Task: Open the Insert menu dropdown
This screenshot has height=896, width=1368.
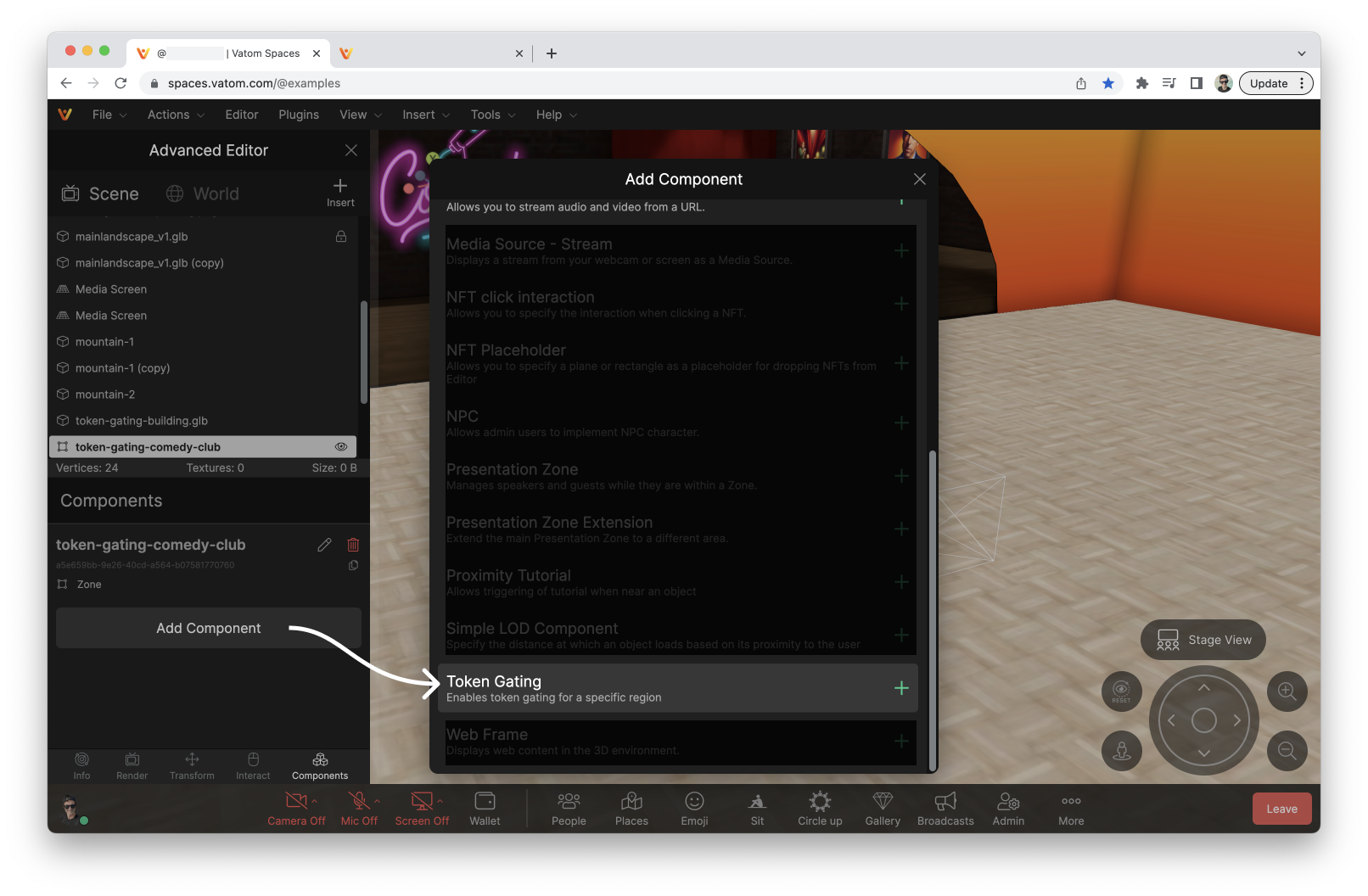Action: pos(426,115)
